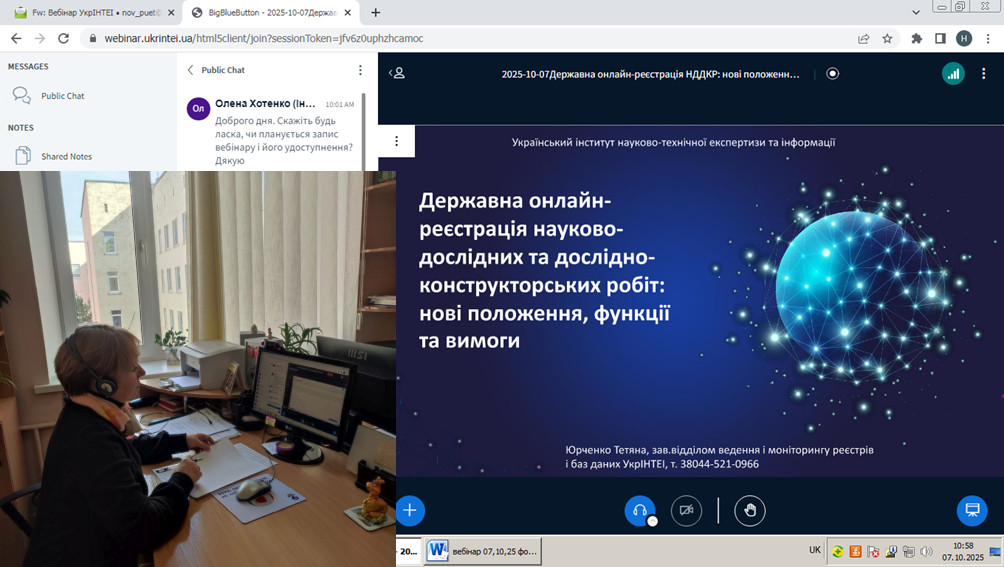Toggle the users list panel icon
1004x567 pixels.
tap(398, 73)
